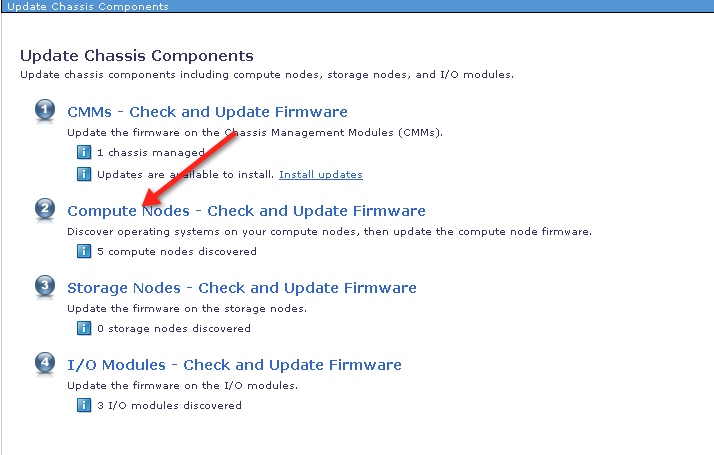714x455 pixels.
Task: Click info icon beside 'Updates are available to install'
Action: click(84, 174)
